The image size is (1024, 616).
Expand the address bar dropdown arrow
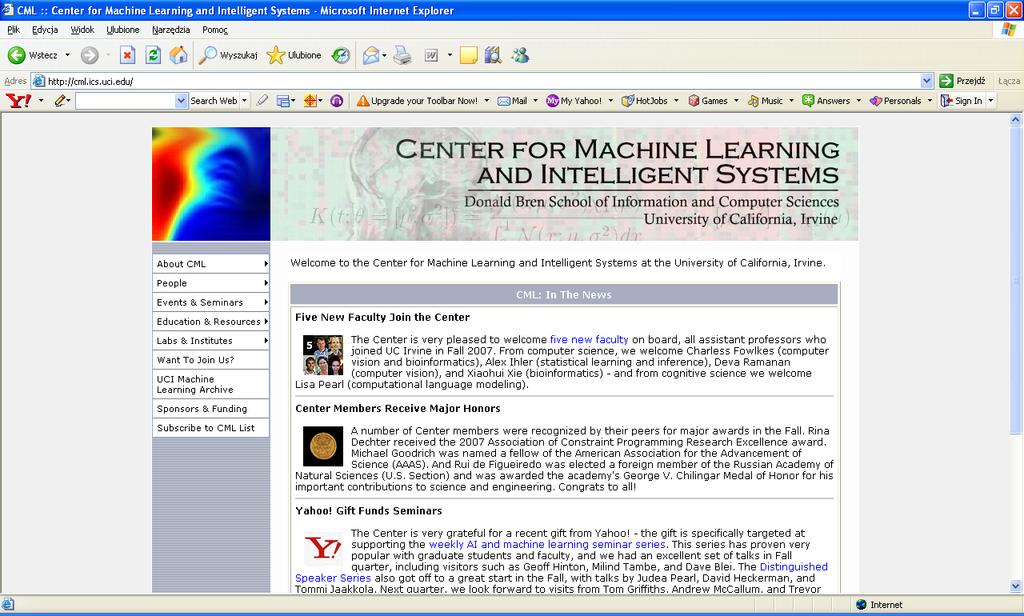927,81
